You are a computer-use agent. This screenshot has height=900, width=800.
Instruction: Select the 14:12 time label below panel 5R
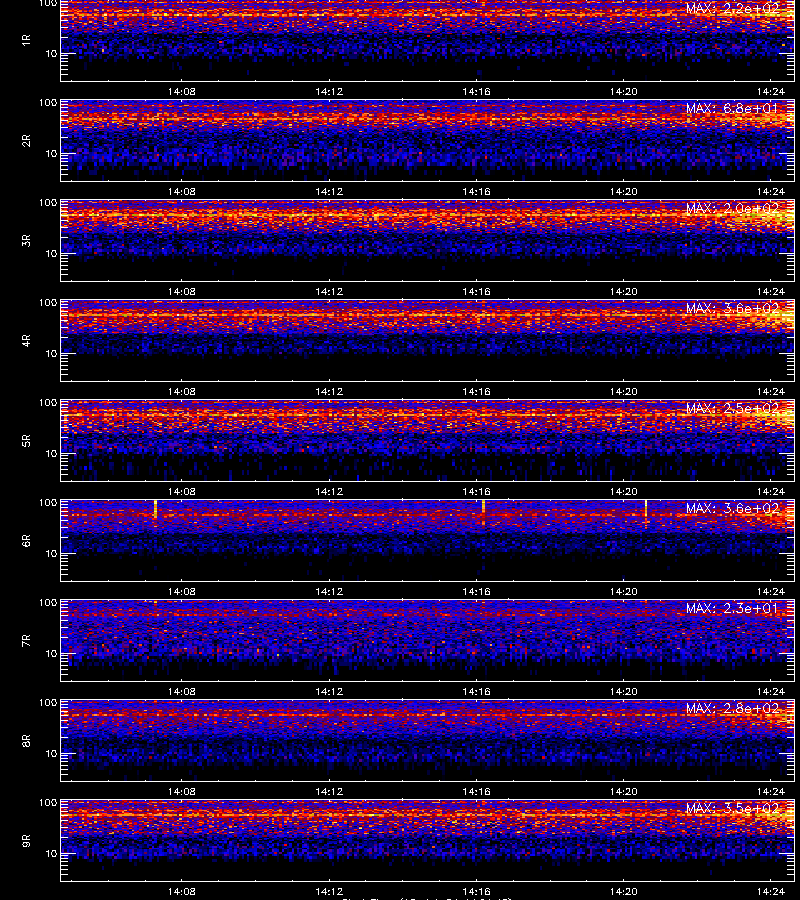pos(329,492)
